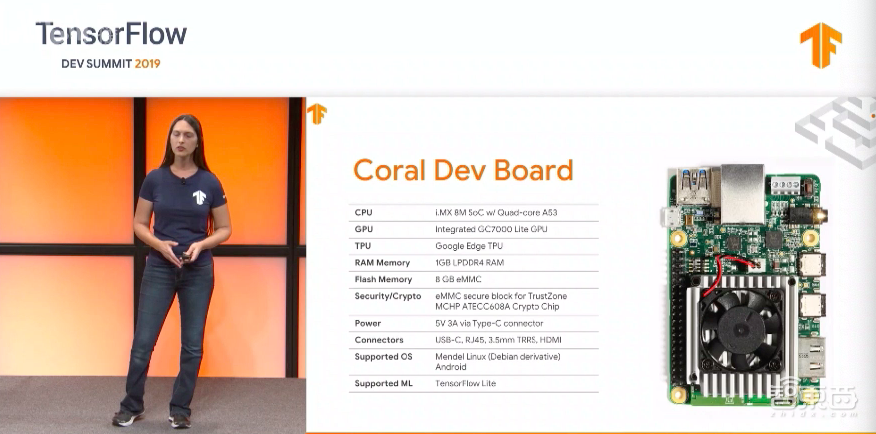The width and height of the screenshot is (876, 434).
Task: Click the small TensorFlow logo on the slide corner
Action: 317,113
